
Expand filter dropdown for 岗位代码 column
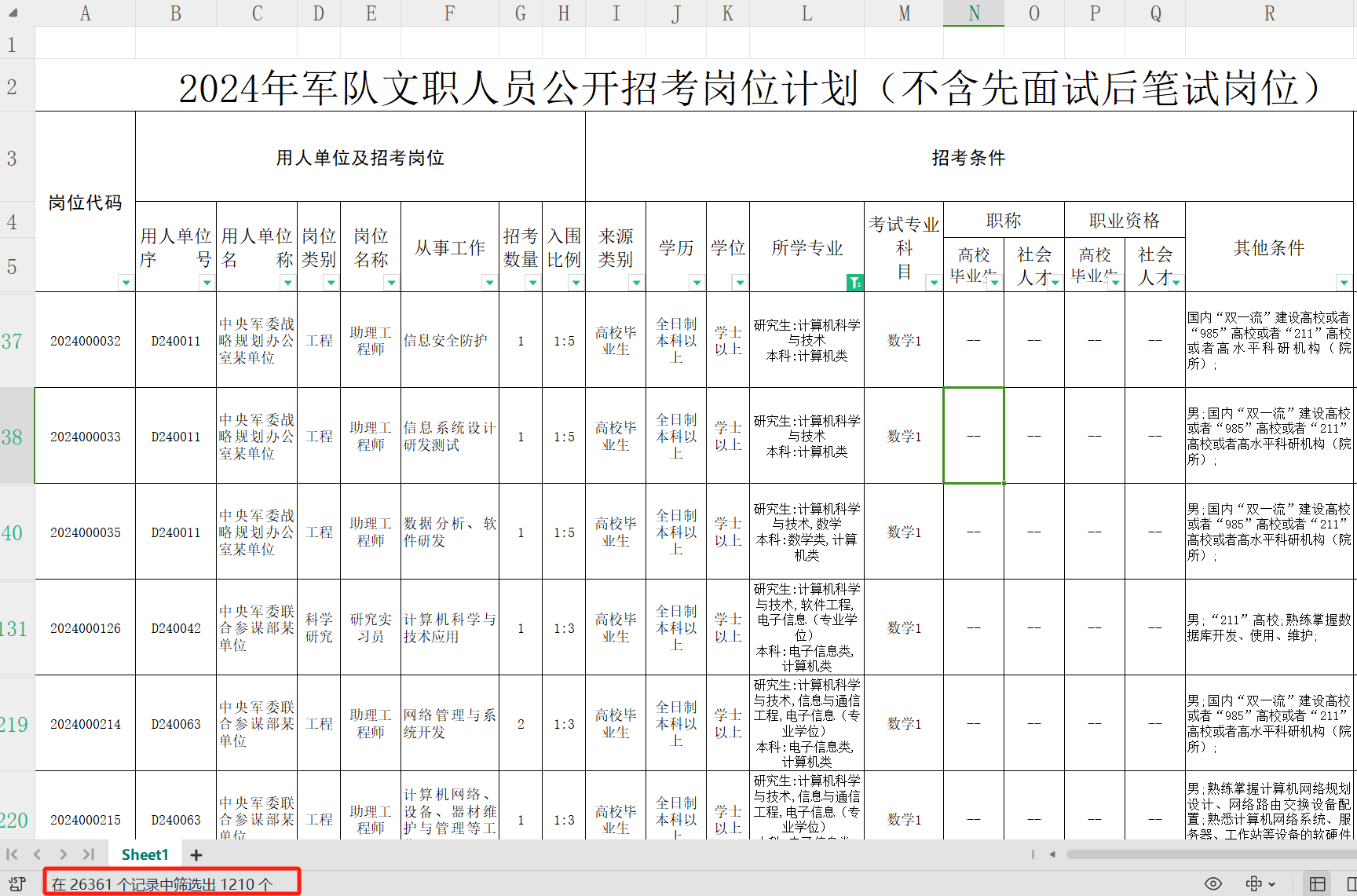[x=126, y=283]
